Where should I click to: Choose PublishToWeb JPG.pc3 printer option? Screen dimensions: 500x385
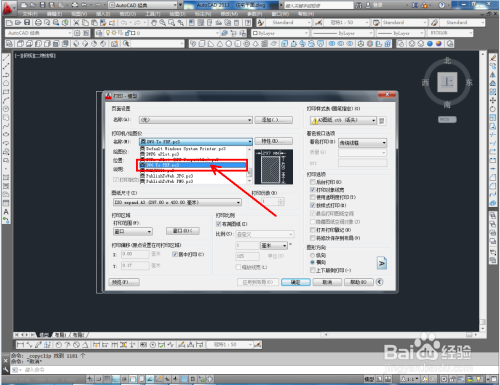click(x=170, y=176)
